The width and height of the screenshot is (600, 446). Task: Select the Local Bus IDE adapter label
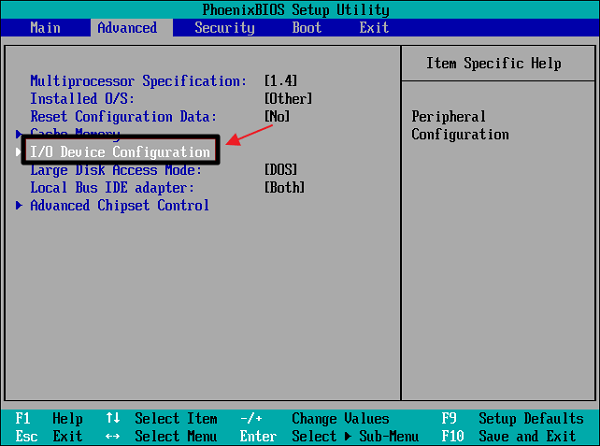(x=112, y=188)
